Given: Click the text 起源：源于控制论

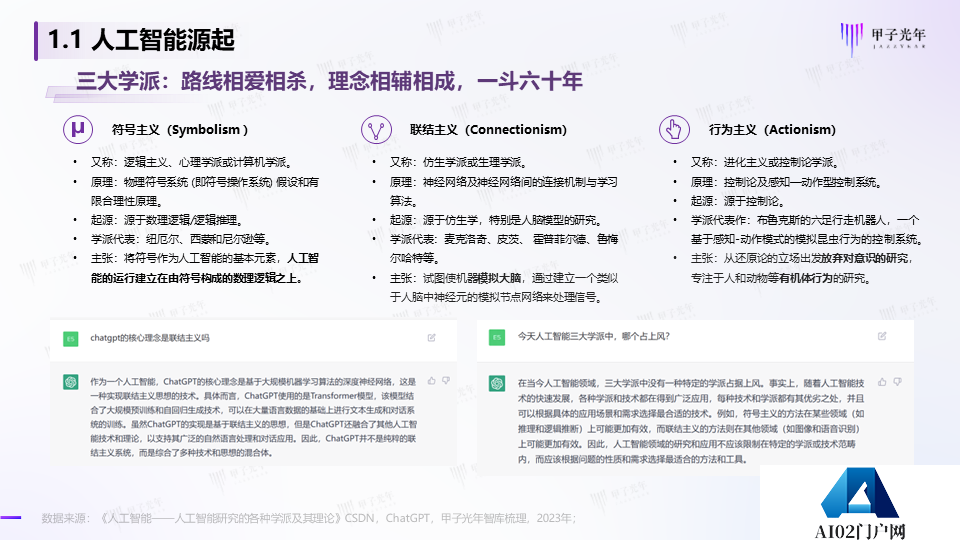Looking at the screenshot, I should click(738, 201).
